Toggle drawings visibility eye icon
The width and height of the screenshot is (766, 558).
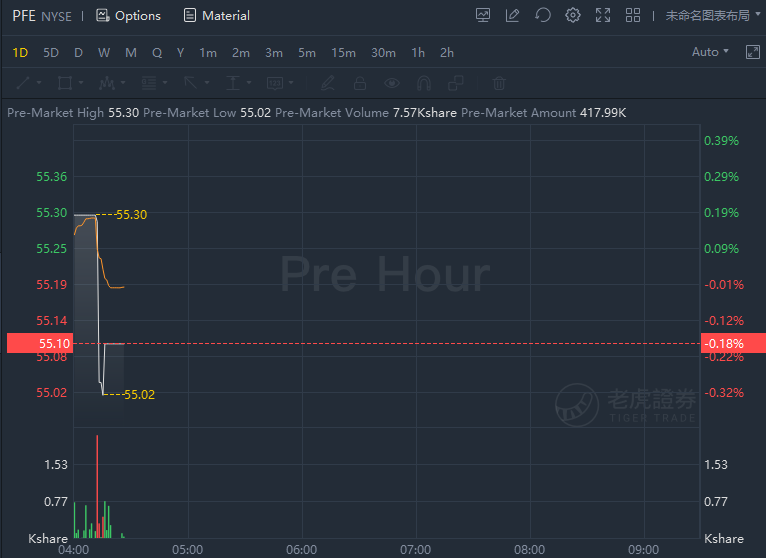point(392,83)
